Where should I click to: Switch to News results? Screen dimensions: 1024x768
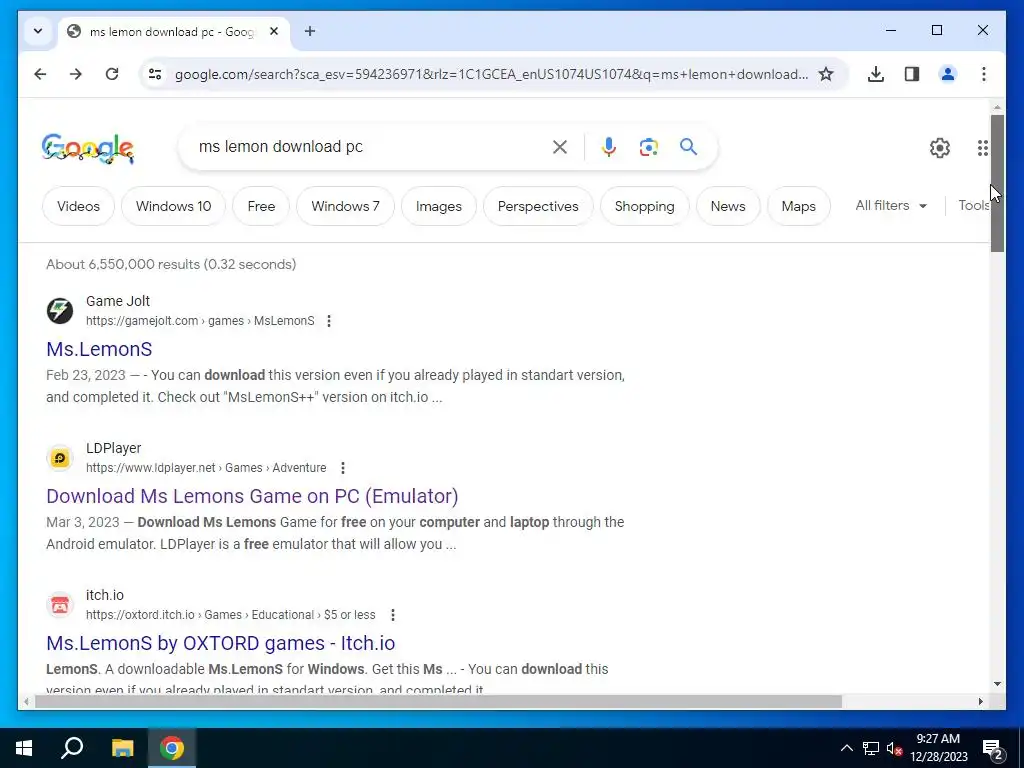[728, 206]
